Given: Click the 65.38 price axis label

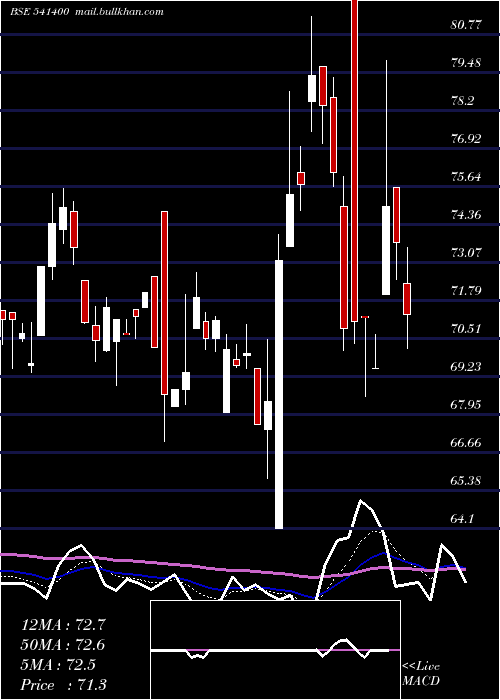Looking at the screenshot, I should 466,481.
